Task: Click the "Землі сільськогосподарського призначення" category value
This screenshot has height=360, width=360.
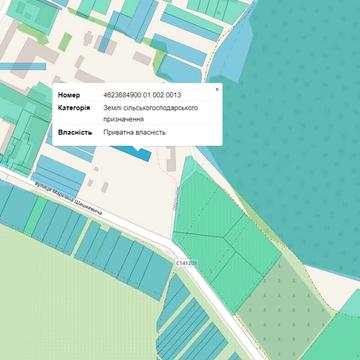Action: click(x=151, y=113)
